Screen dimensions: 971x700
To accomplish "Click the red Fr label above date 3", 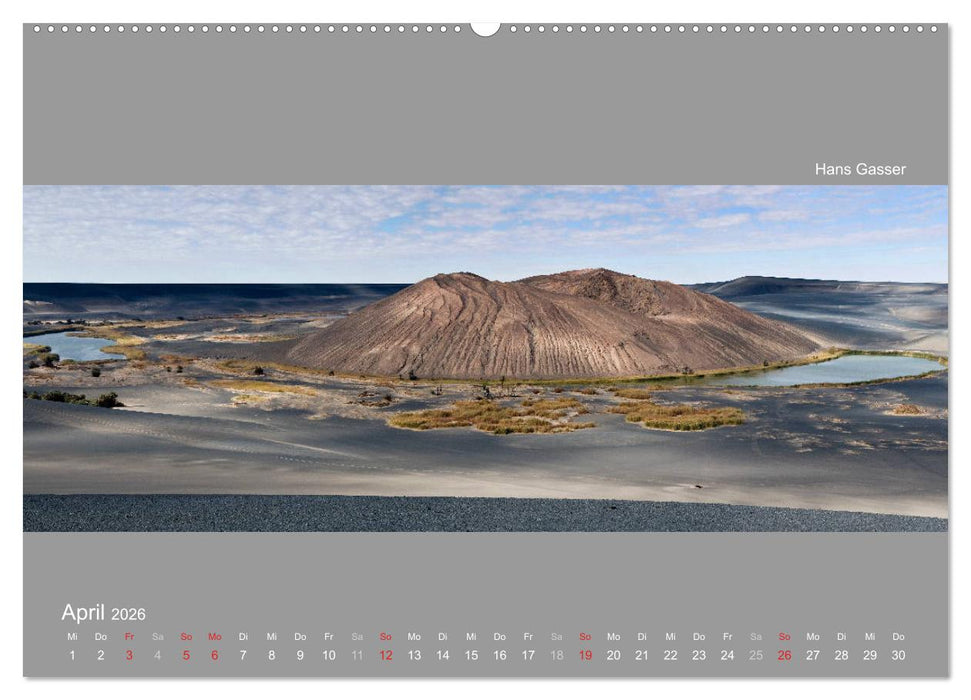I will pos(128,636).
